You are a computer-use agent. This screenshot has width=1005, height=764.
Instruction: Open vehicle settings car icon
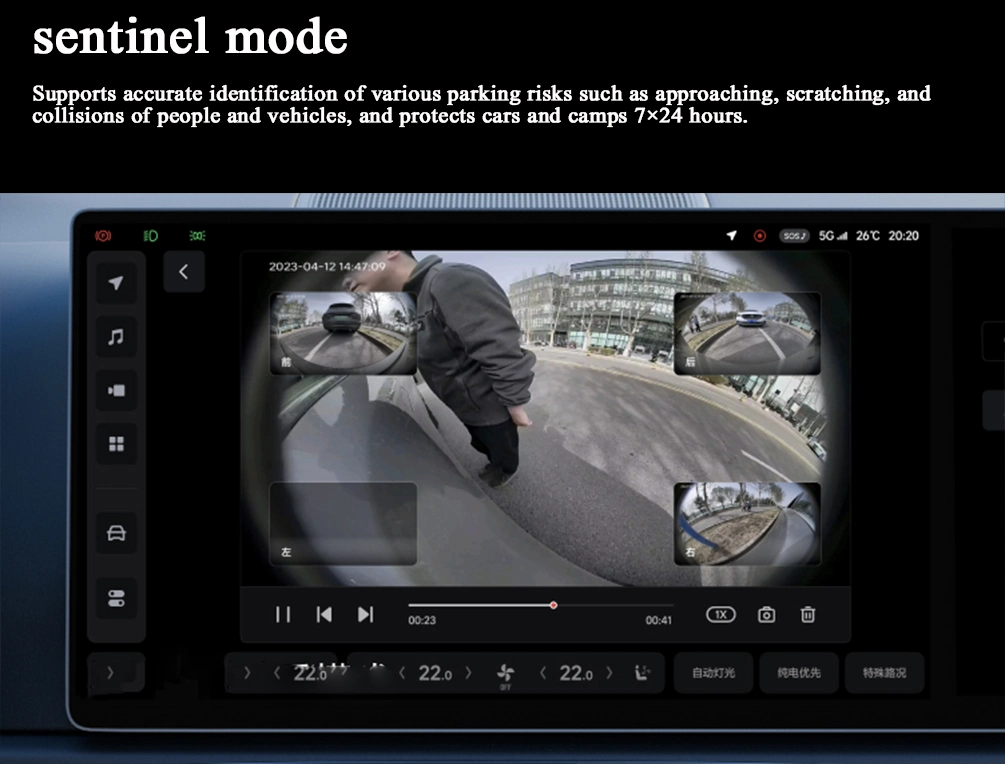pos(116,533)
